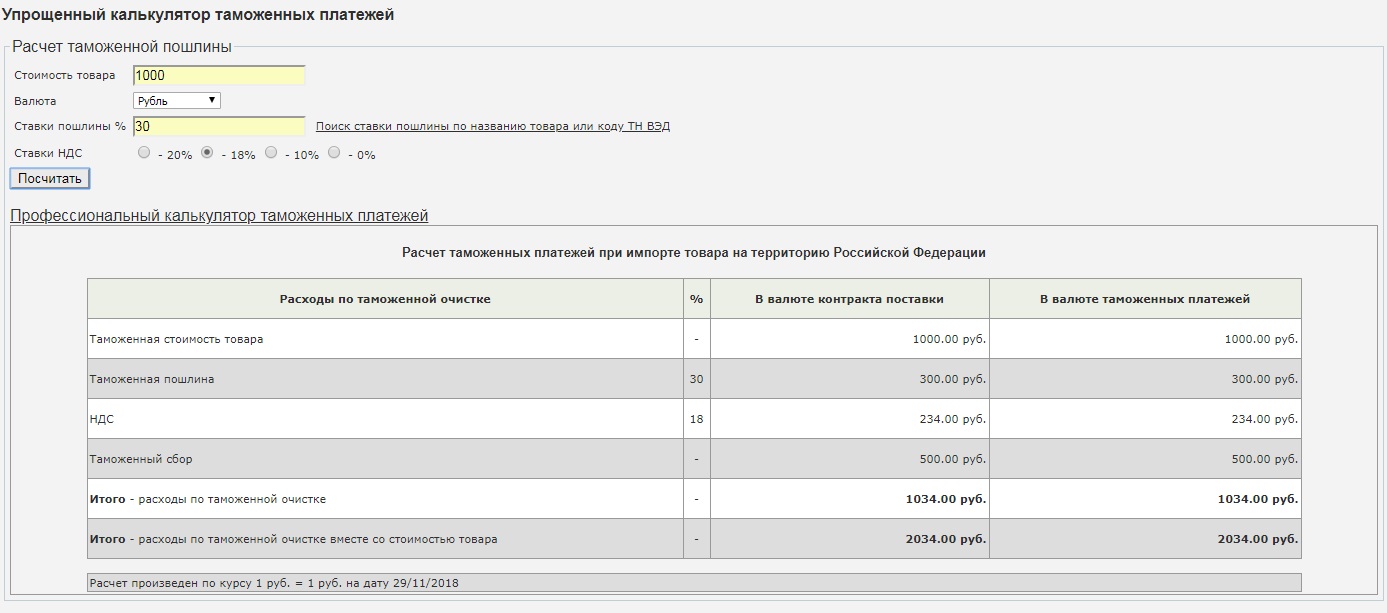Click the В валюте таможенных платежей header
This screenshot has width=1387, height=613.
[x=1145, y=299]
